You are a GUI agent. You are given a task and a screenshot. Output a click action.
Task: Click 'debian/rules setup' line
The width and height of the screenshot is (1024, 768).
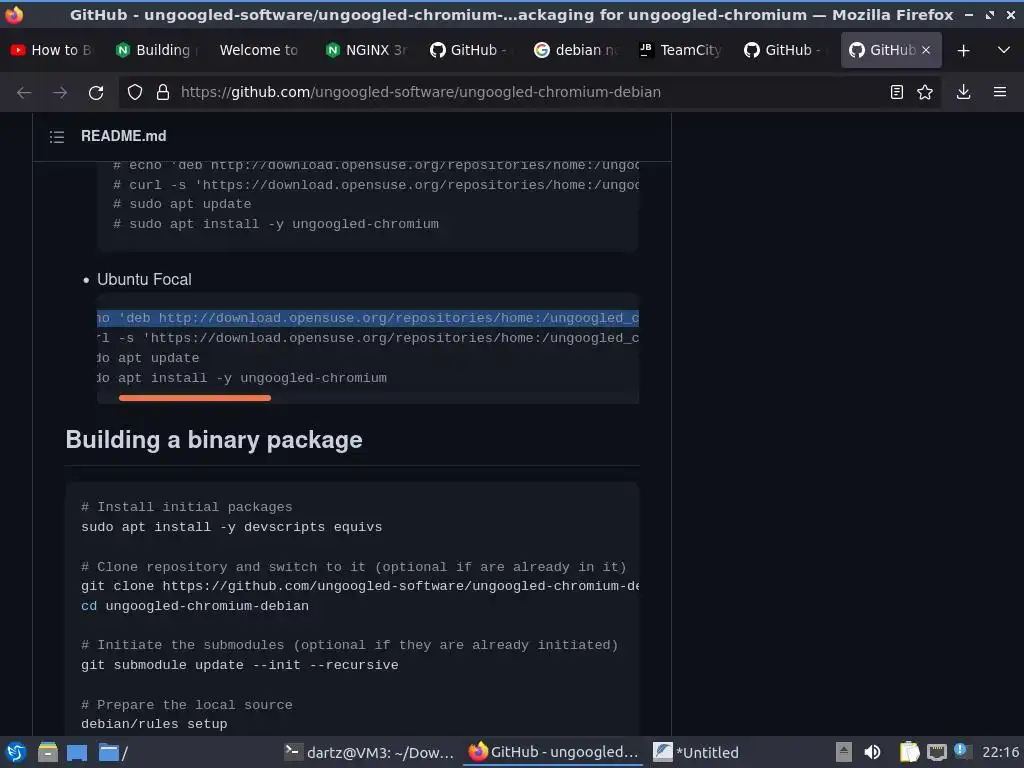pos(154,724)
